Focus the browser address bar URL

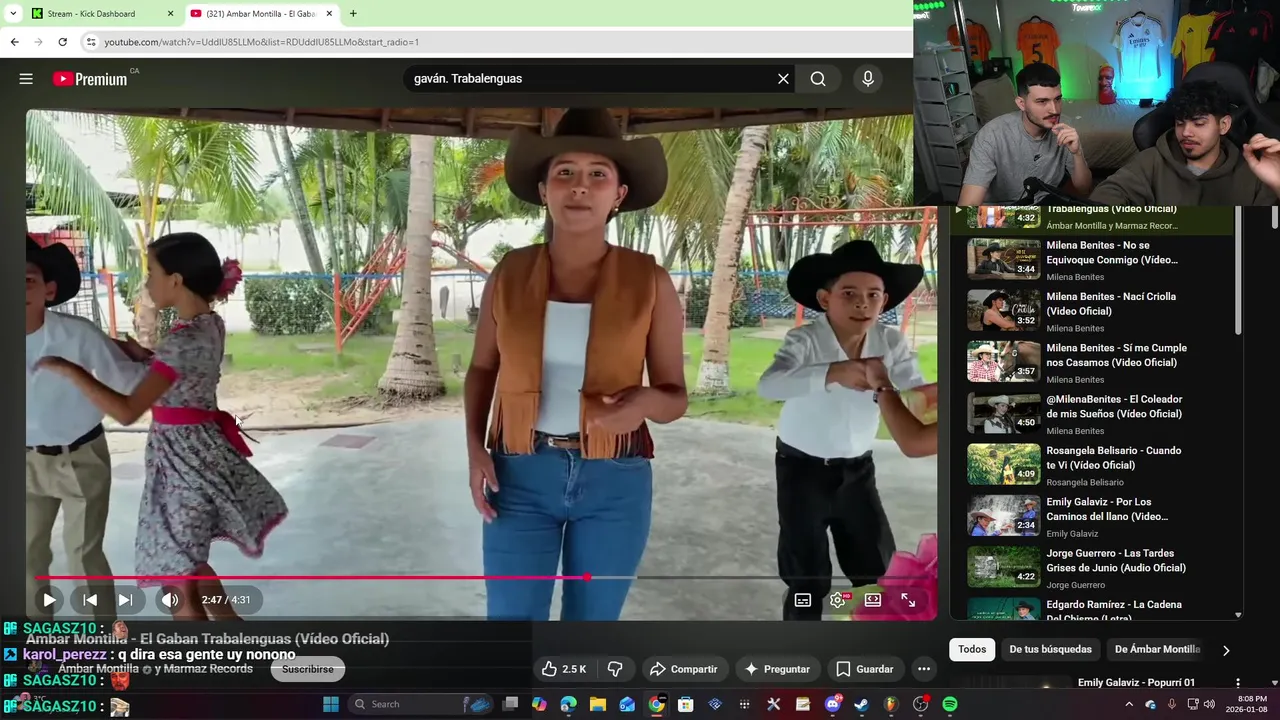[262, 42]
